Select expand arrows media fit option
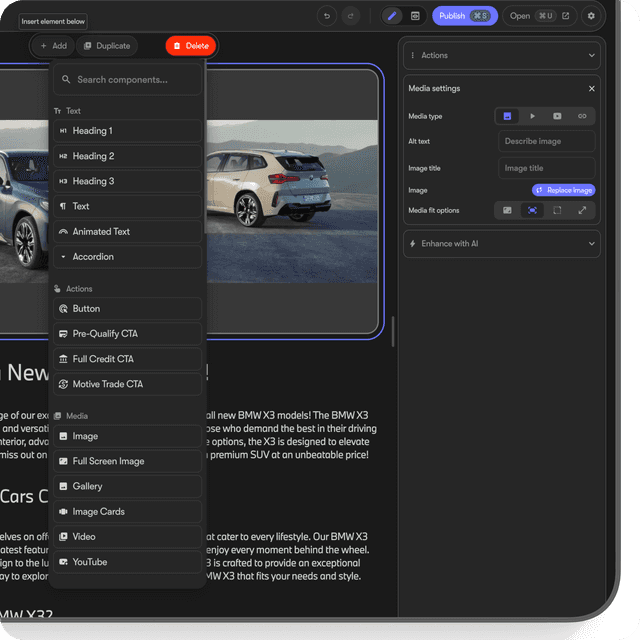Viewport: 640px width, 640px height. tap(582, 211)
